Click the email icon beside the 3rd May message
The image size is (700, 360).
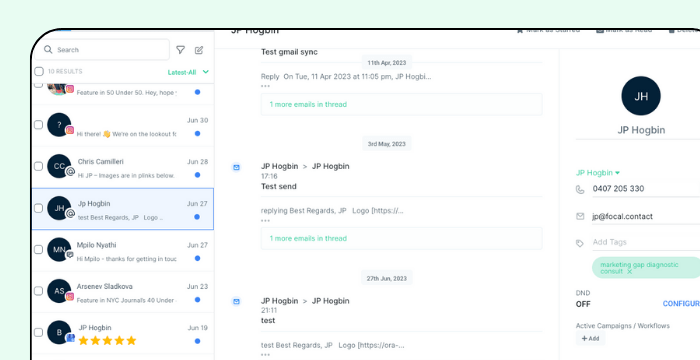point(236,167)
